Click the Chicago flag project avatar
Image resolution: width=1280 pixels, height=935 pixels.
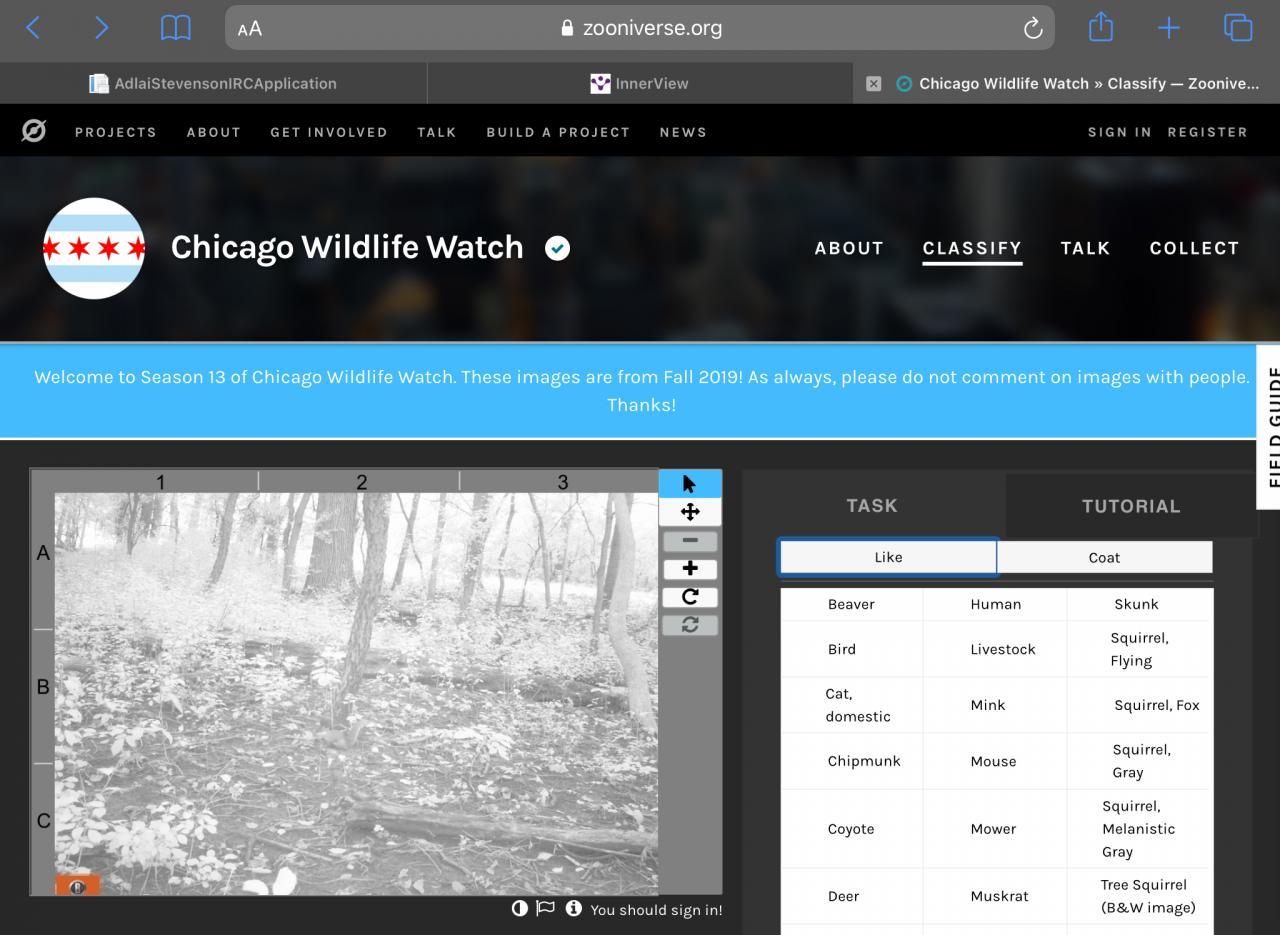[94, 248]
